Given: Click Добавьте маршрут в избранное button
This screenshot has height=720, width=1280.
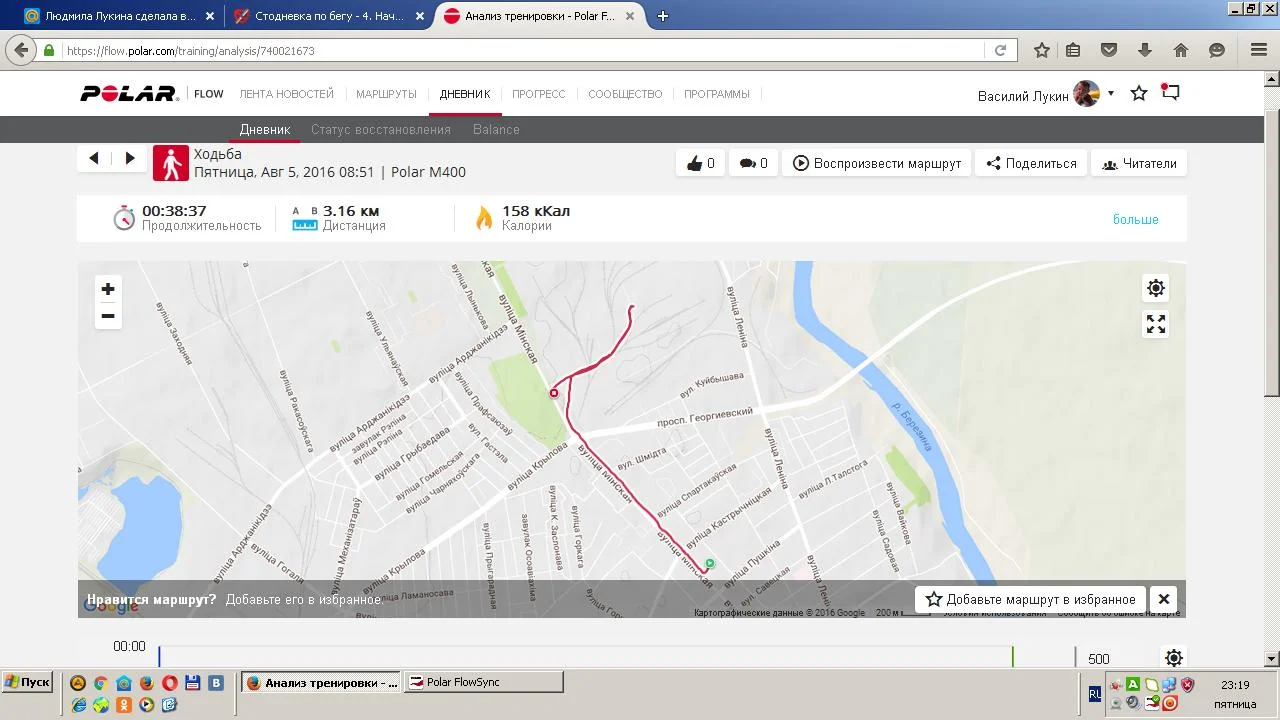Looking at the screenshot, I should pyautogui.click(x=1031, y=599).
